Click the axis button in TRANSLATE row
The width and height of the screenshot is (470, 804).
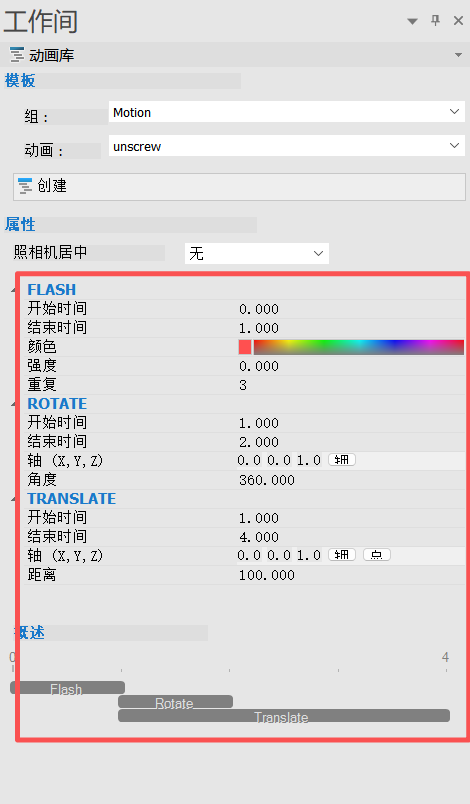click(342, 554)
